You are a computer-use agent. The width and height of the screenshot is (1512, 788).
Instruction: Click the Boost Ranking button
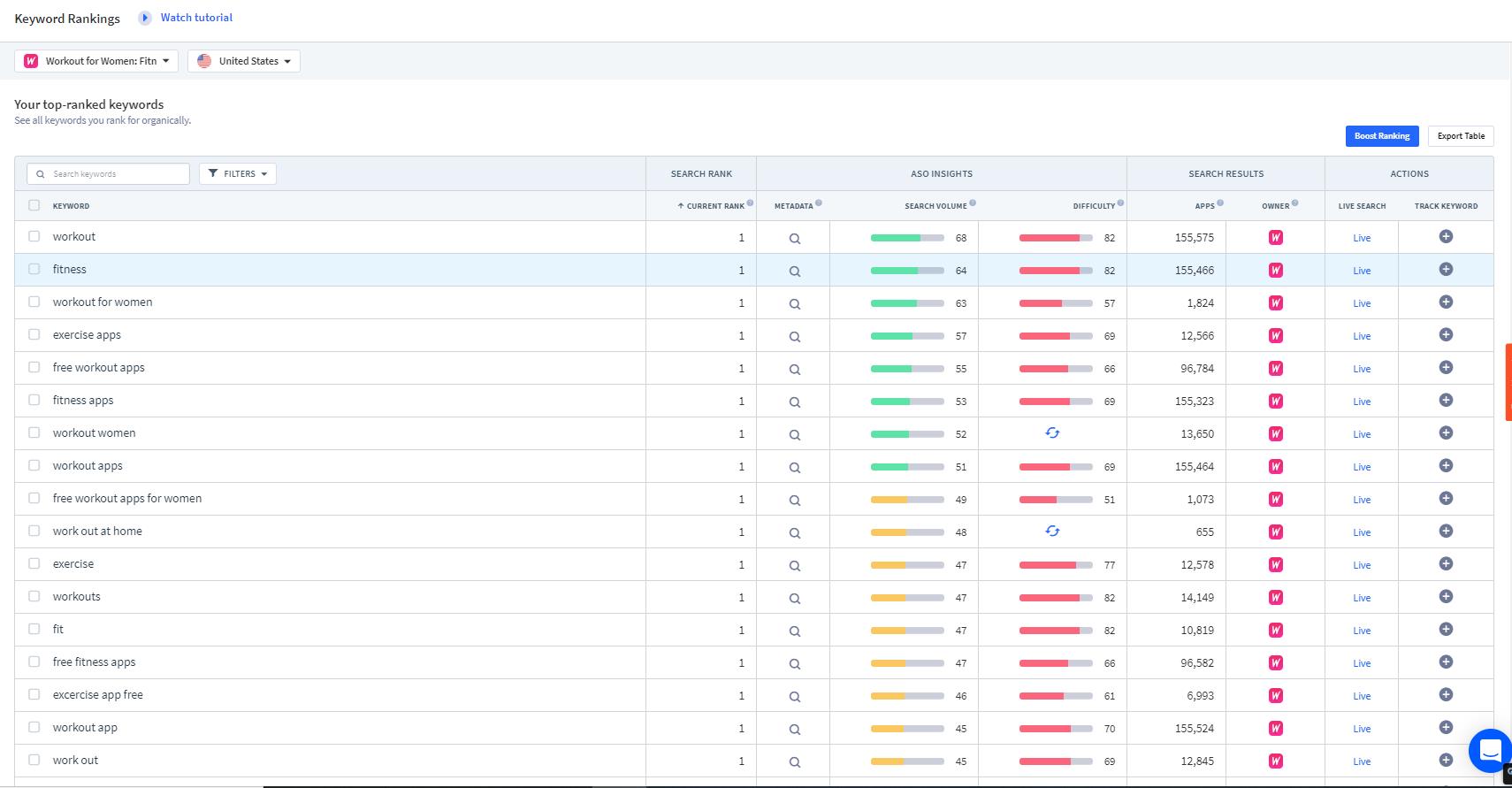[x=1381, y=136]
